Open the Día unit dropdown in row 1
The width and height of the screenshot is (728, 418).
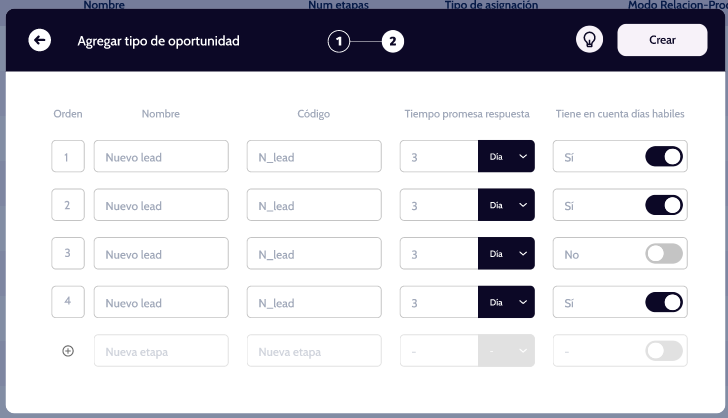(x=506, y=157)
